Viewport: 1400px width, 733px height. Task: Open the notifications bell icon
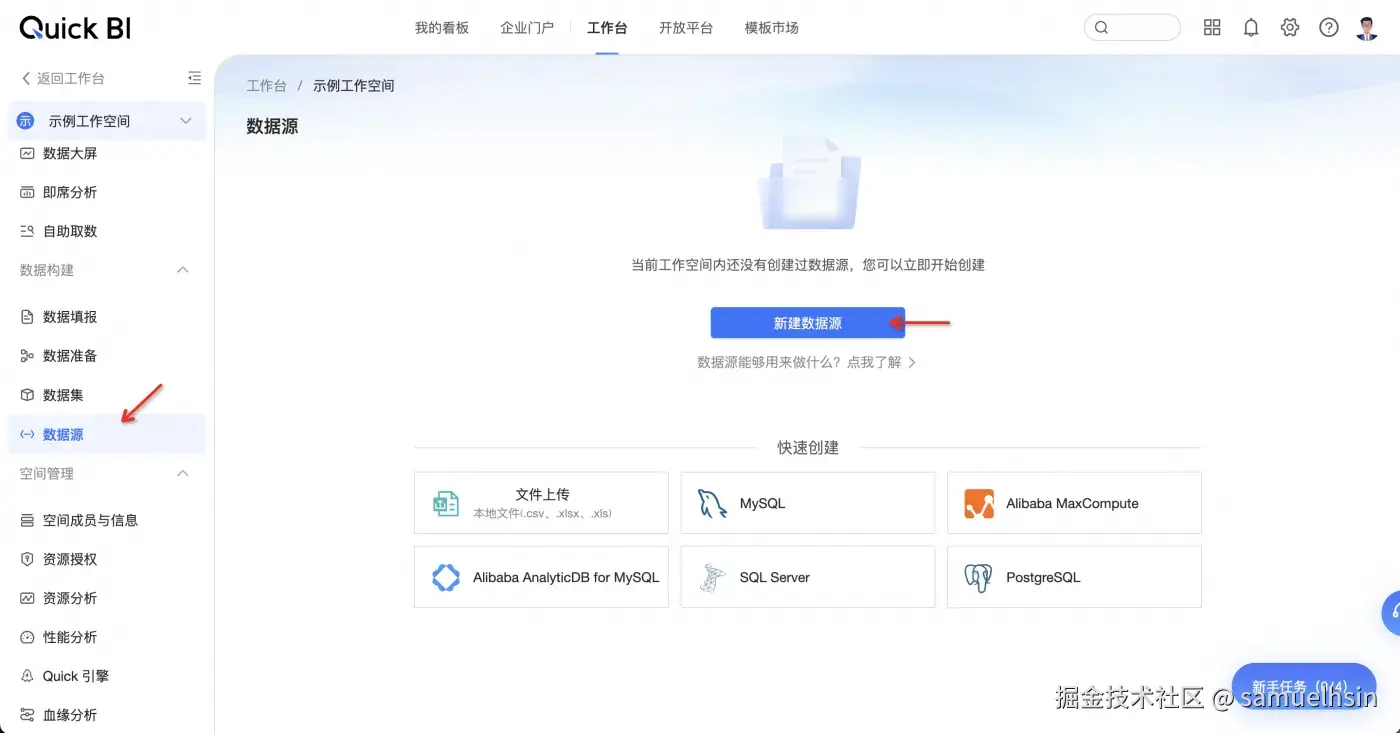[1251, 28]
